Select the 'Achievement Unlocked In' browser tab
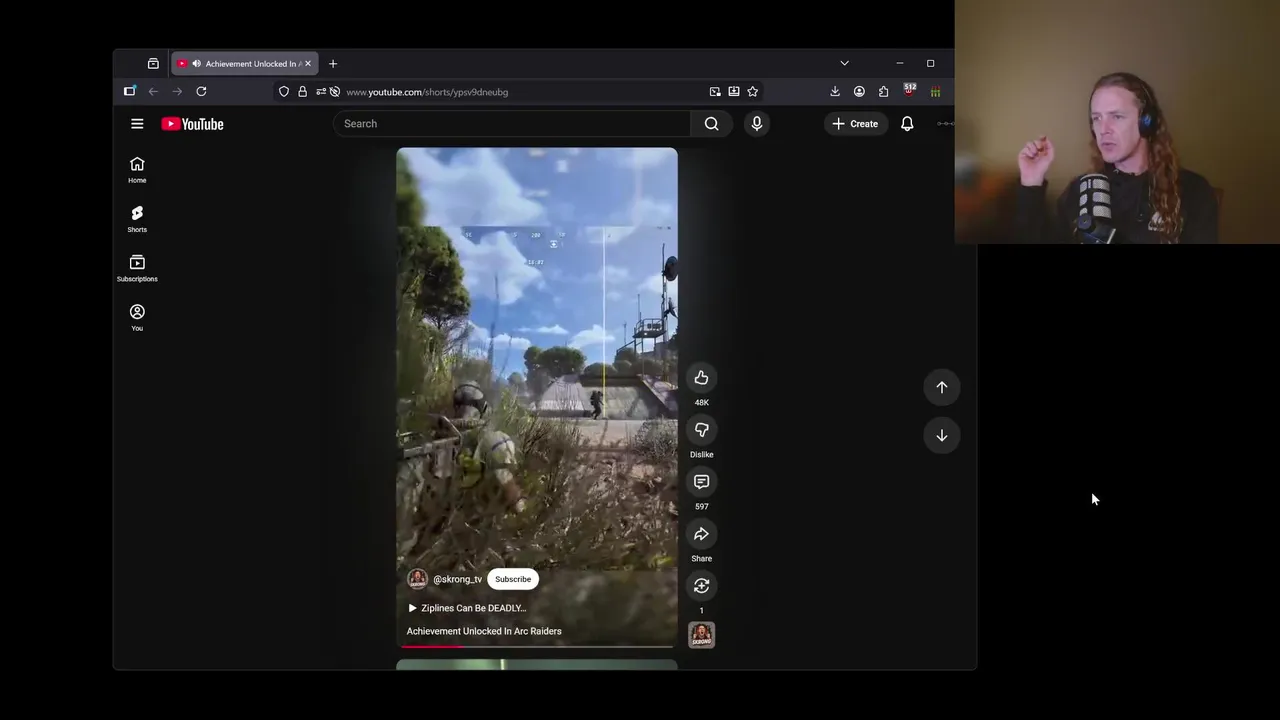1280x720 pixels. coord(245,64)
